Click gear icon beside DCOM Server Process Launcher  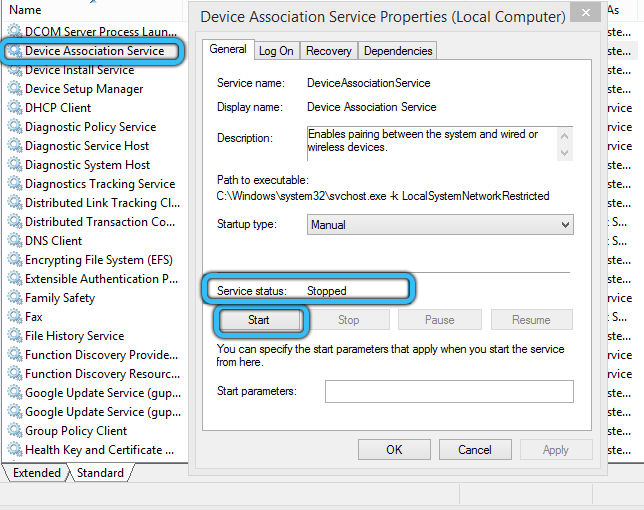15,31
